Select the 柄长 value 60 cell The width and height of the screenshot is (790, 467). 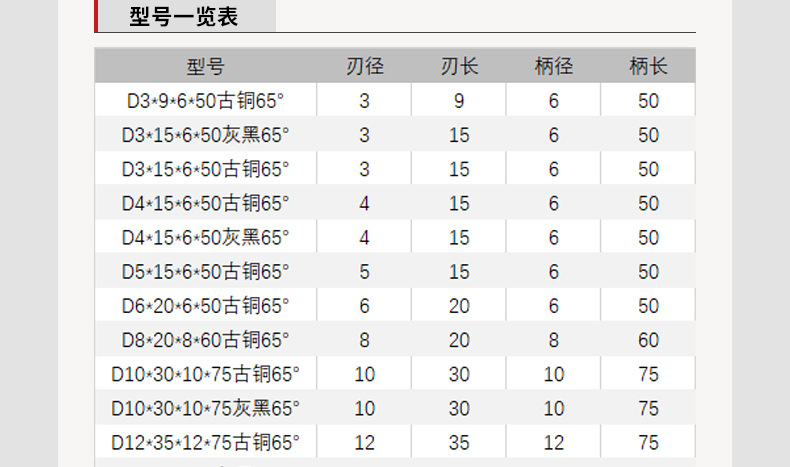click(x=648, y=340)
